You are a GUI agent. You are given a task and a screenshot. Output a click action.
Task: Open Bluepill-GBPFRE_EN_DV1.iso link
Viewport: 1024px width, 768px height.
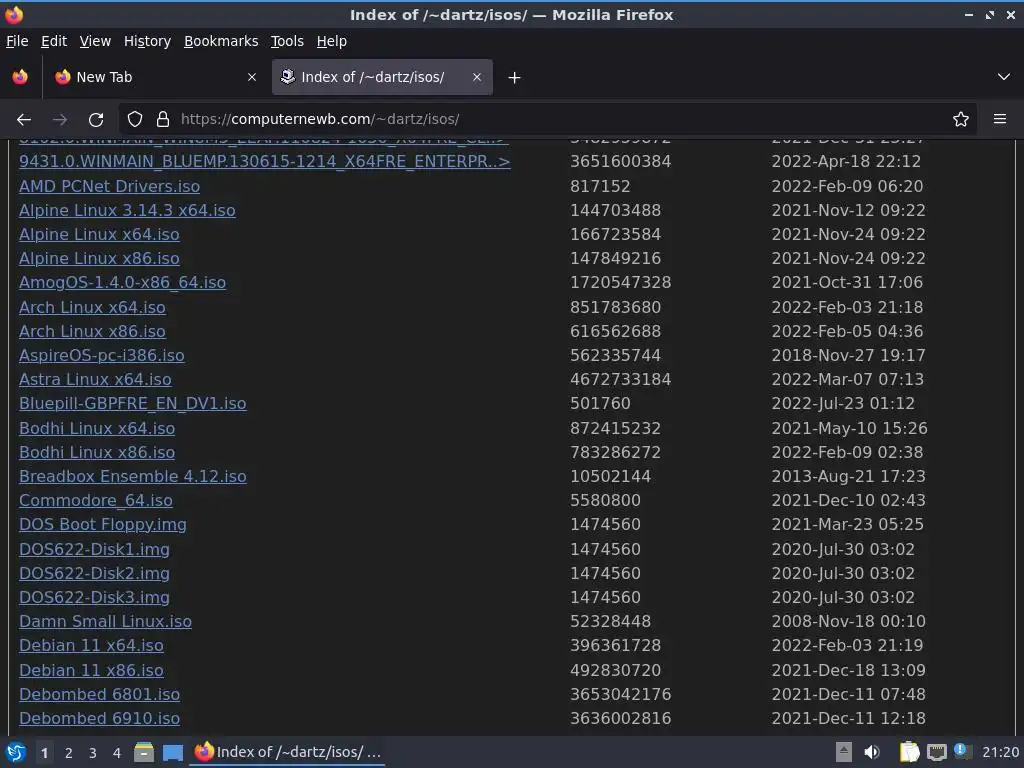pyautogui.click(x=133, y=404)
